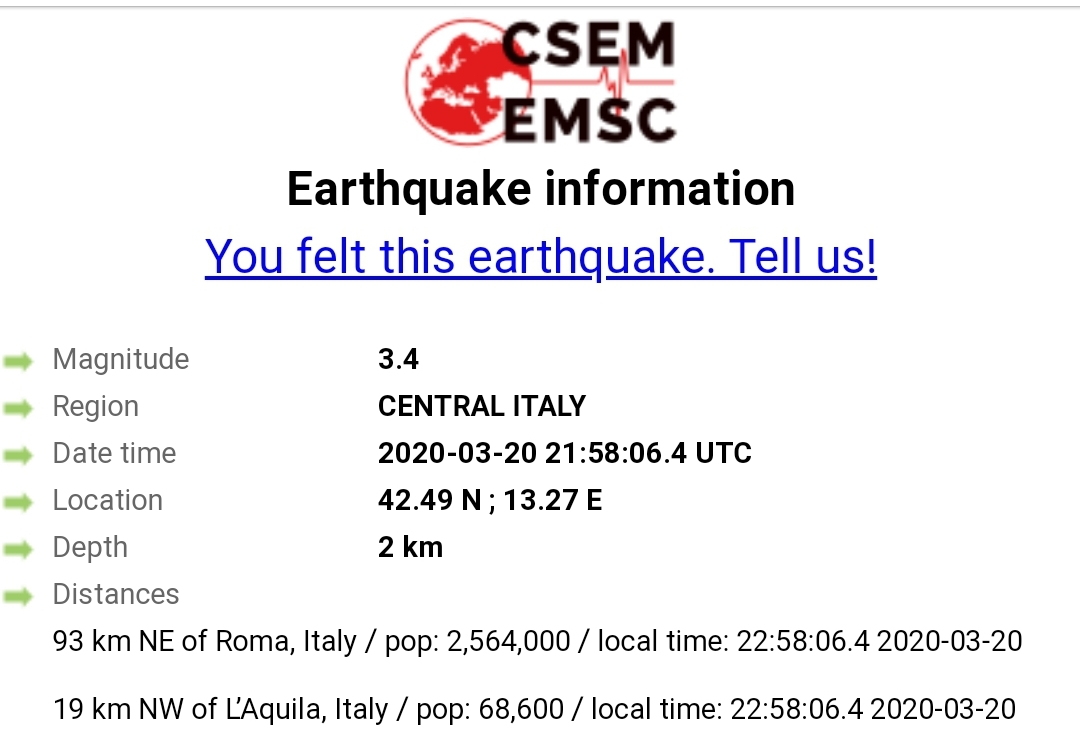The image size is (1080, 755).
Task: Click the CENTRAL ITALY region value
Action: (x=481, y=406)
